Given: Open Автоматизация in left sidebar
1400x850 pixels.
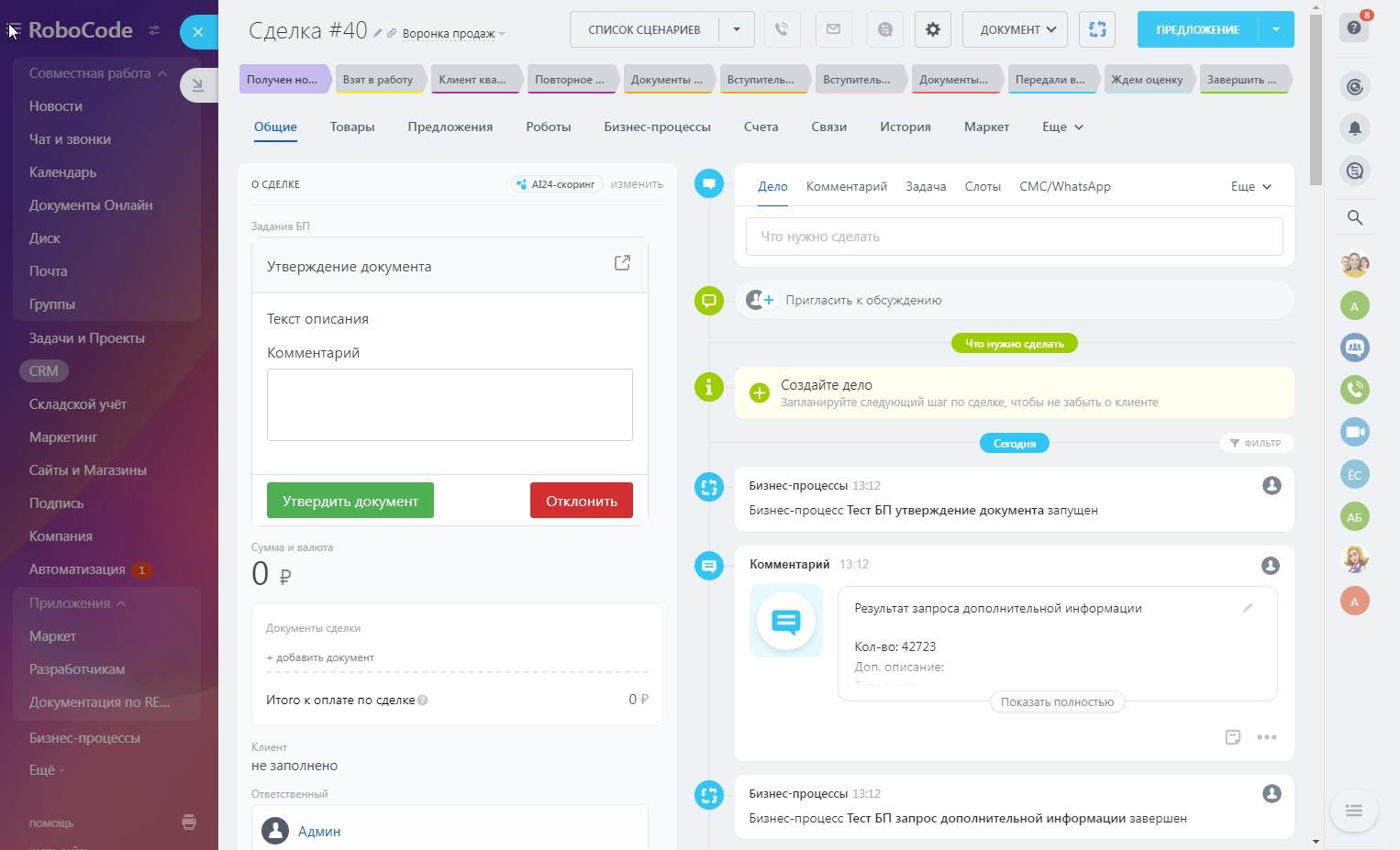Looking at the screenshot, I should tap(77, 569).
